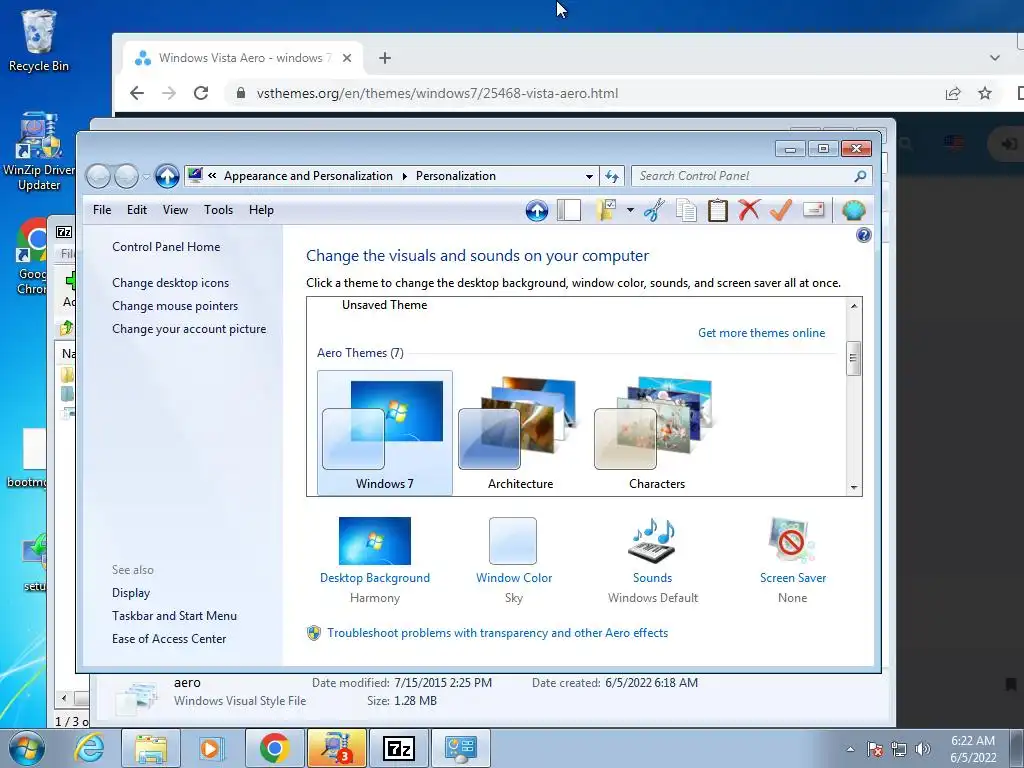
Task: Click the Up button beside the address bar
Action: click(x=167, y=176)
